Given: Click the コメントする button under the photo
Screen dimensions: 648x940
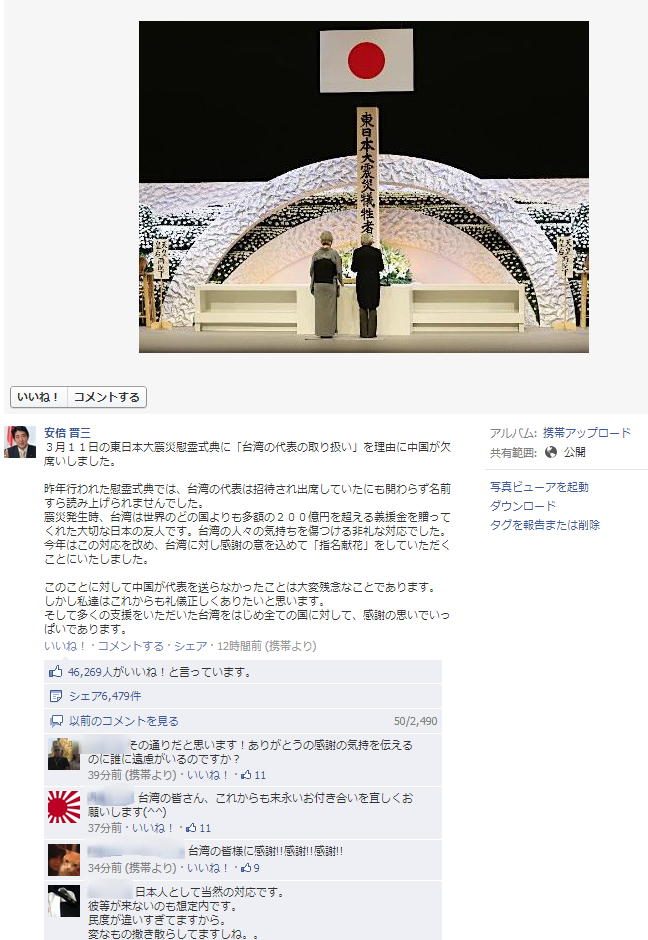Looking at the screenshot, I should (107, 397).
